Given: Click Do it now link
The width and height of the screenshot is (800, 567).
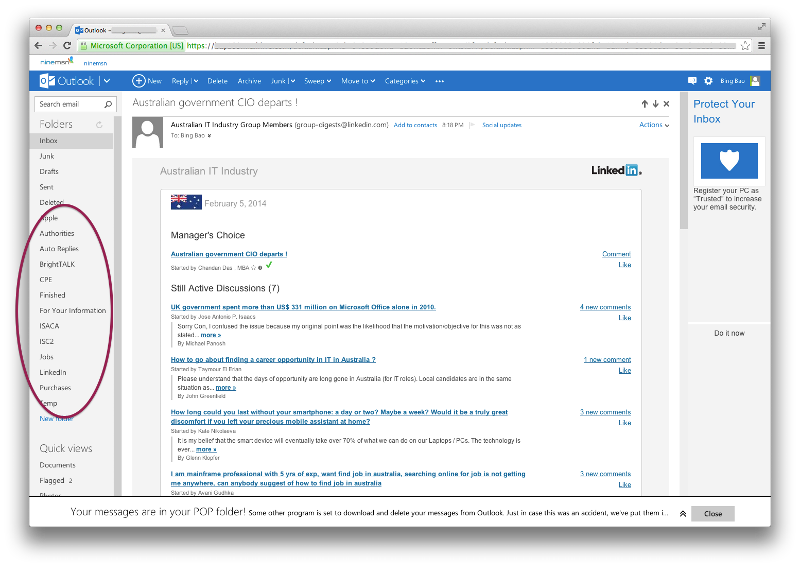Looking at the screenshot, I should click(729, 333).
